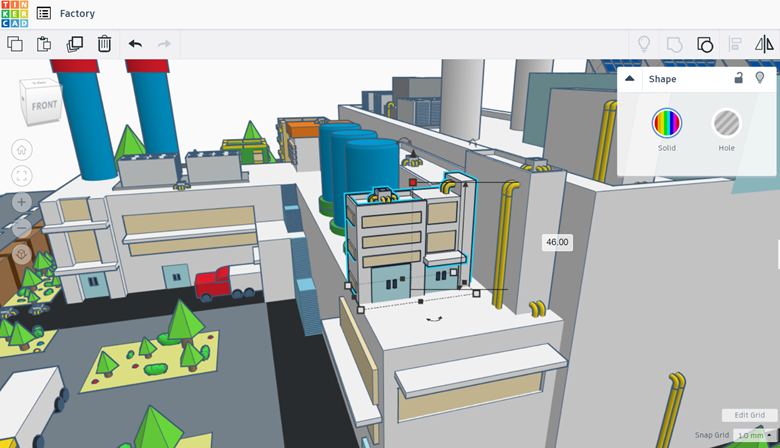
Task: Click the Factory design title
Action: (x=77, y=13)
